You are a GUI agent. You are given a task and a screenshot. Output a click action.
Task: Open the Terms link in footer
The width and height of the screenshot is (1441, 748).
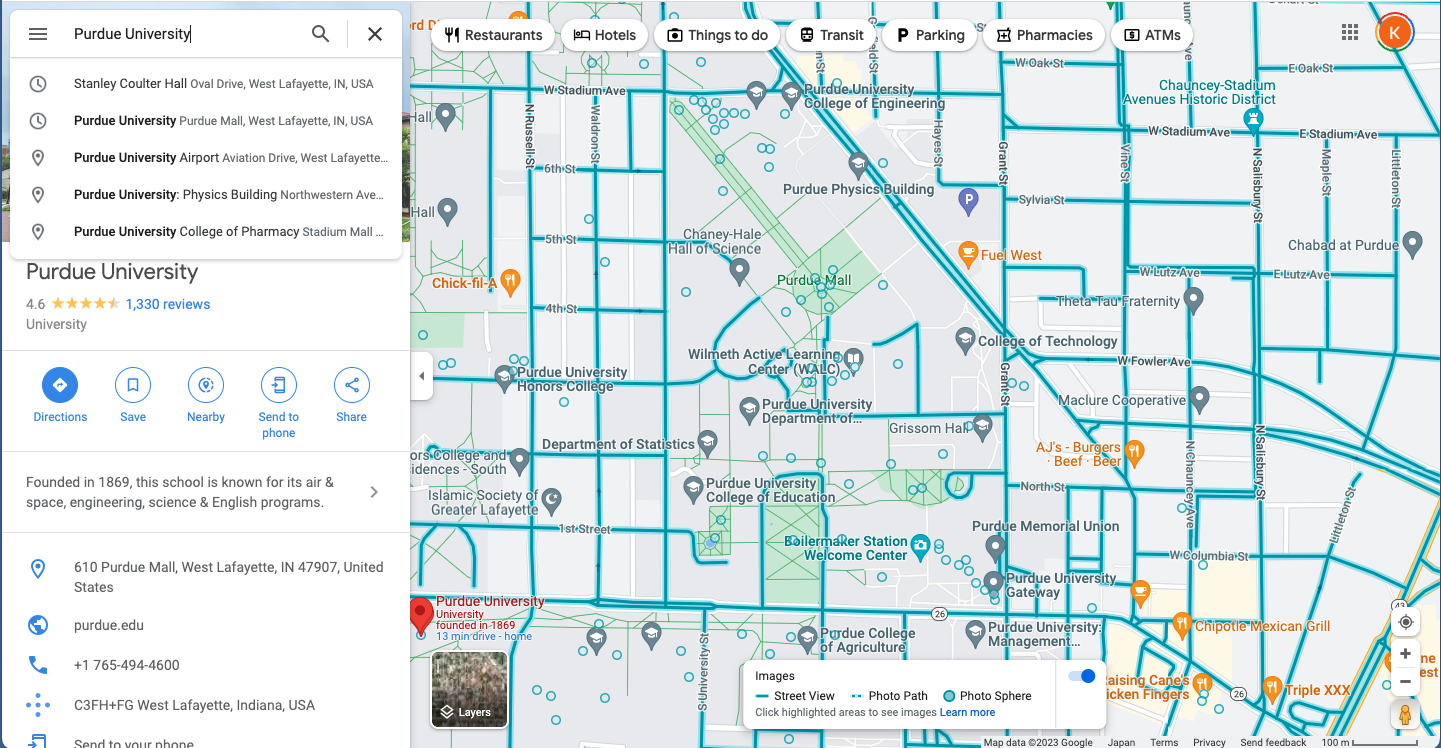click(1164, 742)
